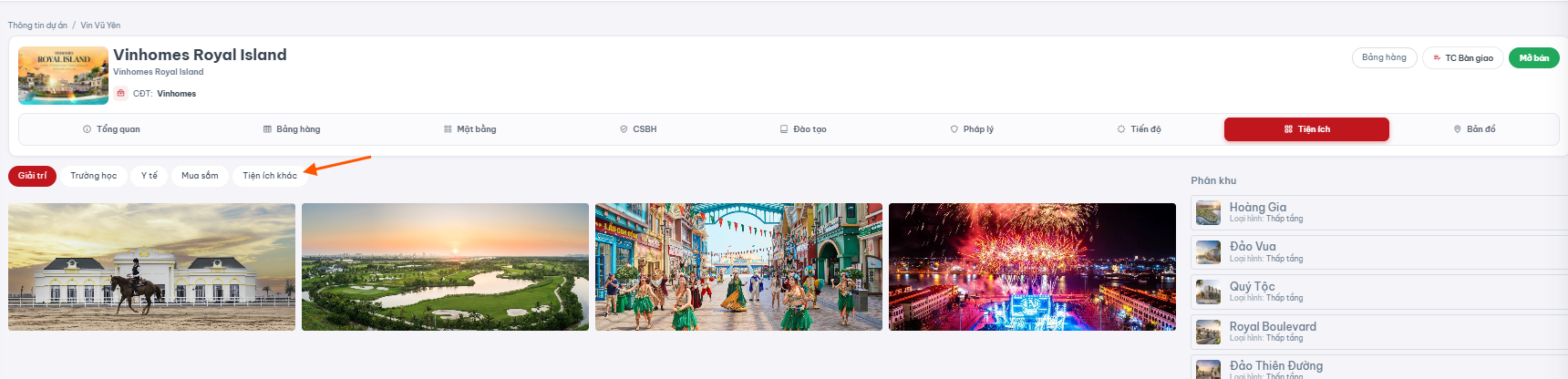Viewport: 1568px width, 379px height.
Task: Click the red CĐT developer icon
Action: [121, 93]
